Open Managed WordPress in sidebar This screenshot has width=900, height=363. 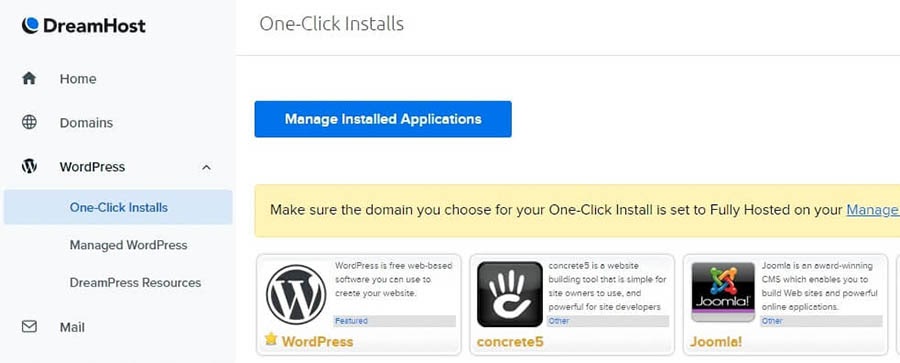pyautogui.click(x=129, y=245)
